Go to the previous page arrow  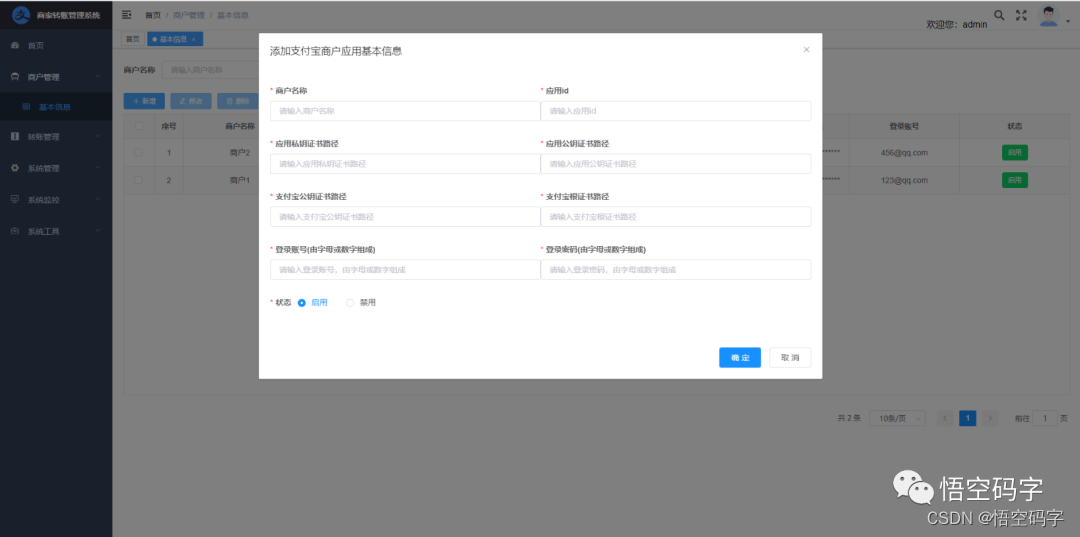(946, 418)
